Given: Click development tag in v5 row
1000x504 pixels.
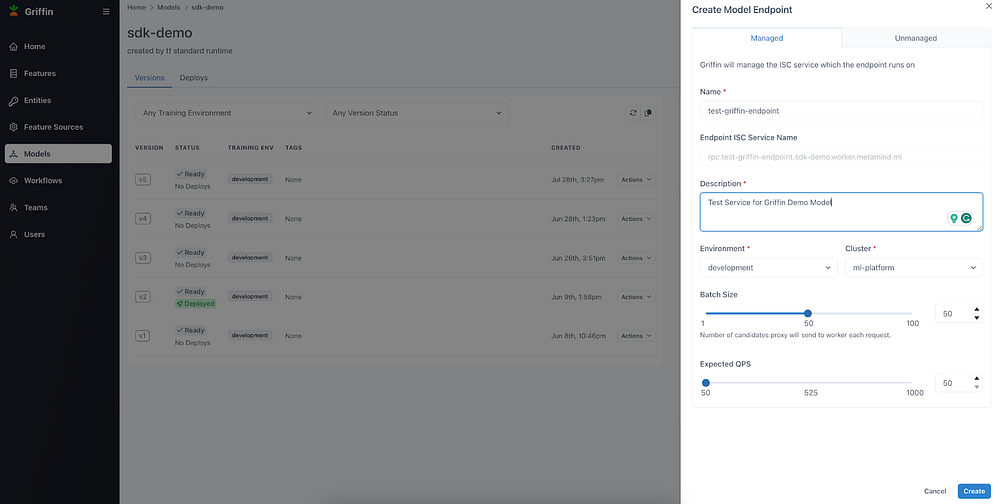Looking at the screenshot, I should pyautogui.click(x=250, y=179).
